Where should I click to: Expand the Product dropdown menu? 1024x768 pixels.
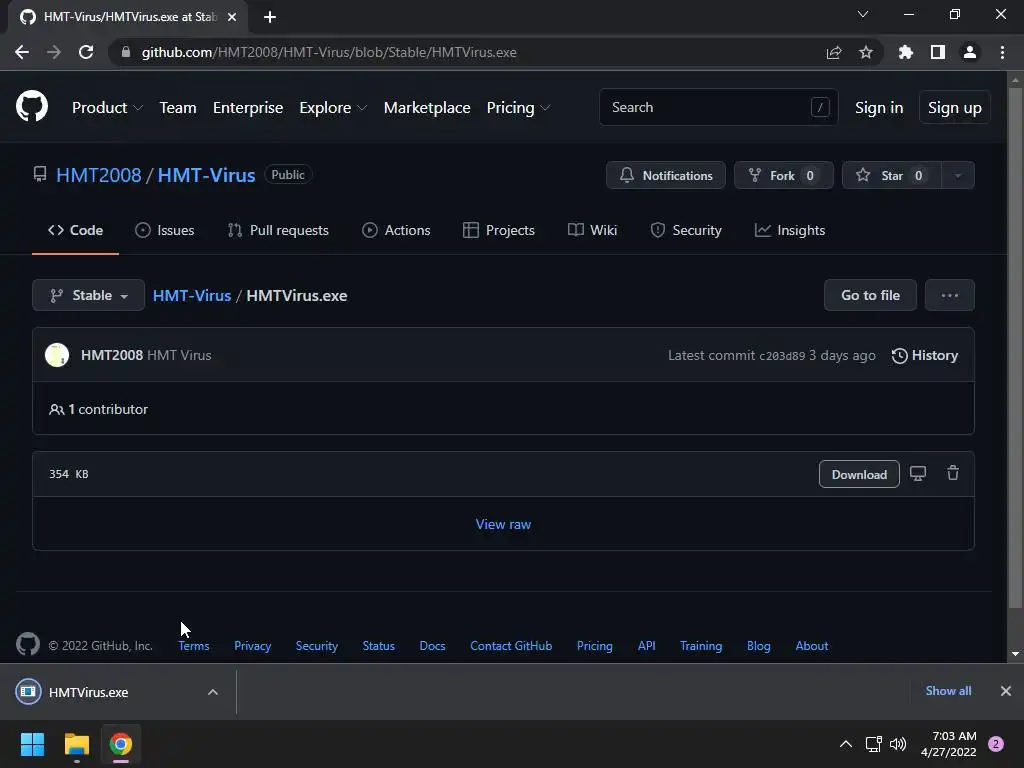[x=107, y=108]
